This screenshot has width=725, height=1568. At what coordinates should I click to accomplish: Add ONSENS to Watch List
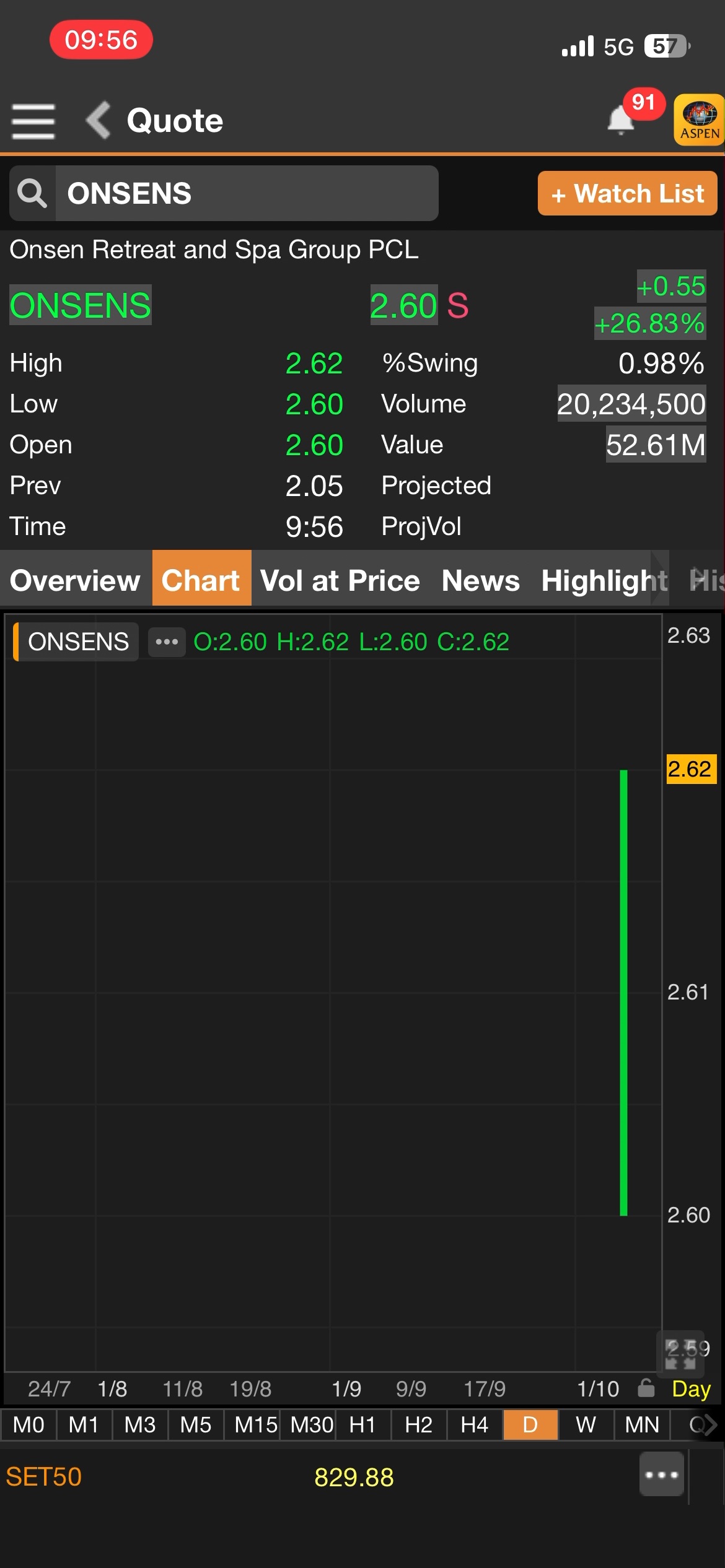point(627,194)
